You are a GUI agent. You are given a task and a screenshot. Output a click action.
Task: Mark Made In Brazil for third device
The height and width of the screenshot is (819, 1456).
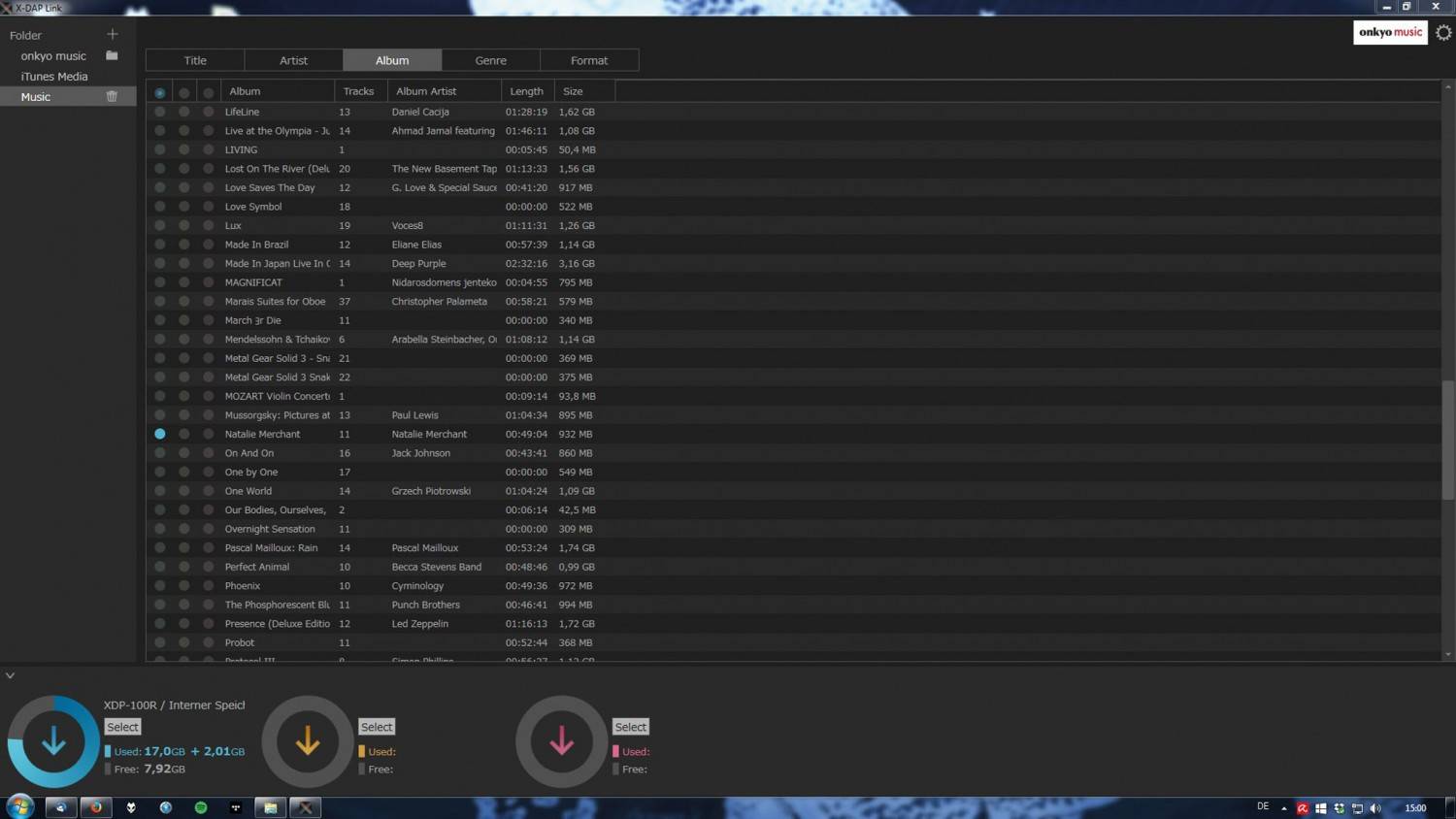pos(208,245)
